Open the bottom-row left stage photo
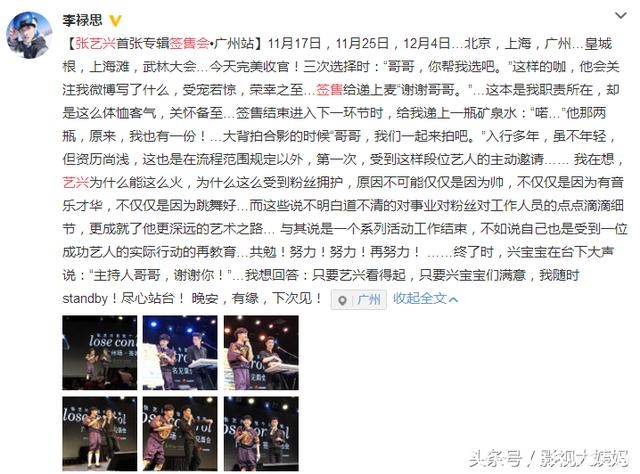This screenshot has width=640, height=474. (100, 434)
